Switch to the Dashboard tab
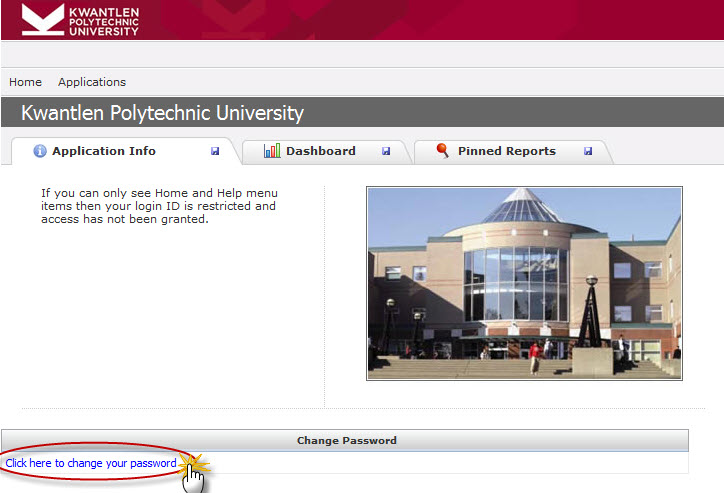 320,151
